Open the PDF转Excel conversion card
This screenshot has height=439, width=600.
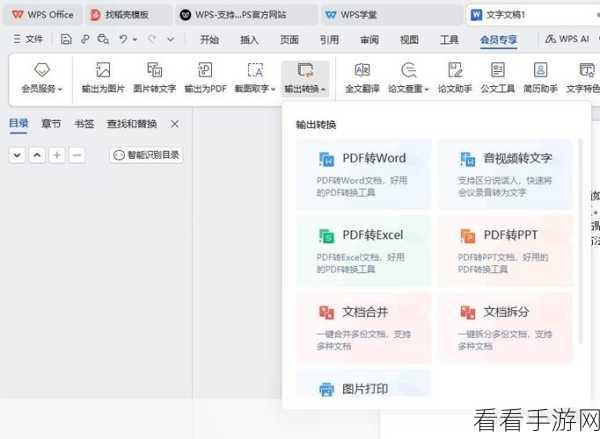(x=364, y=251)
